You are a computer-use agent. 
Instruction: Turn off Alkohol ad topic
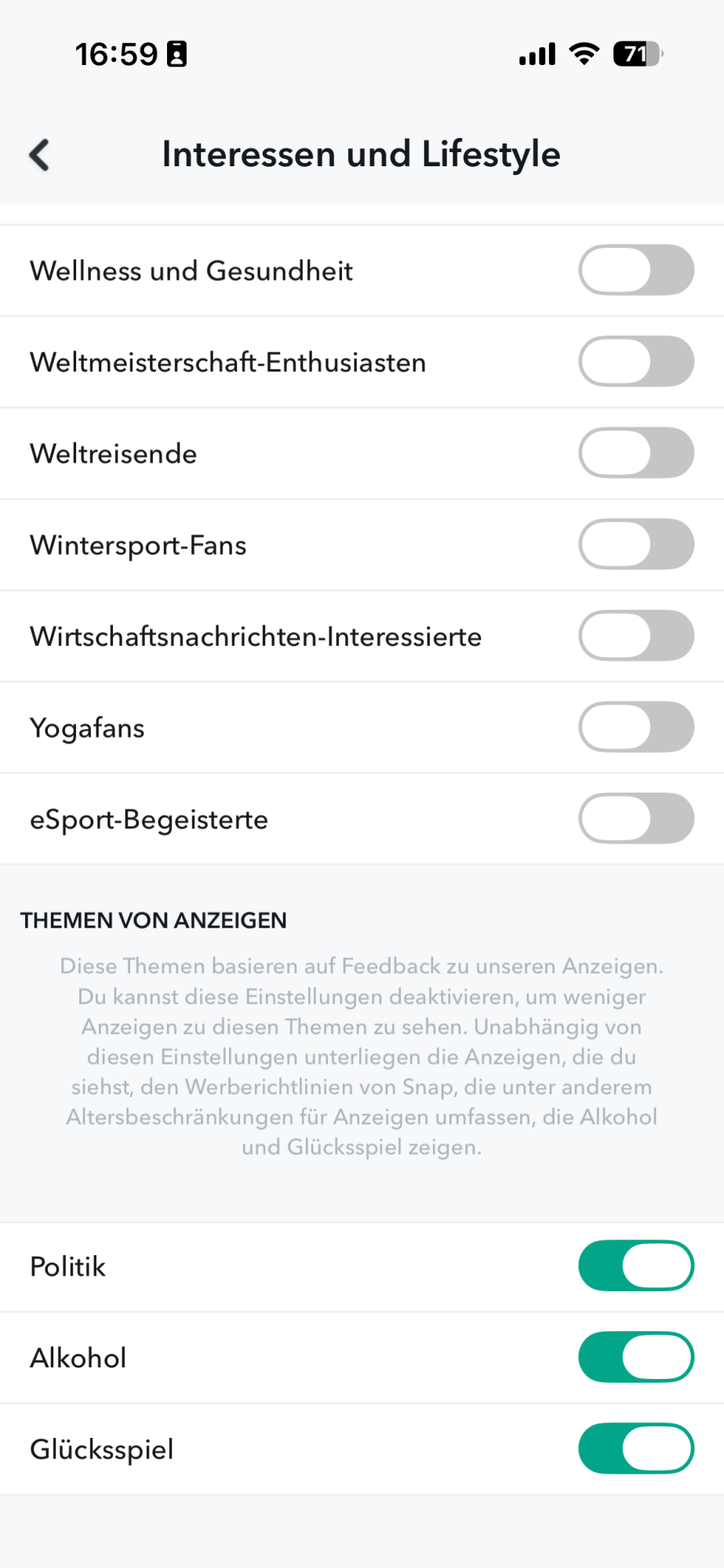tap(636, 1357)
